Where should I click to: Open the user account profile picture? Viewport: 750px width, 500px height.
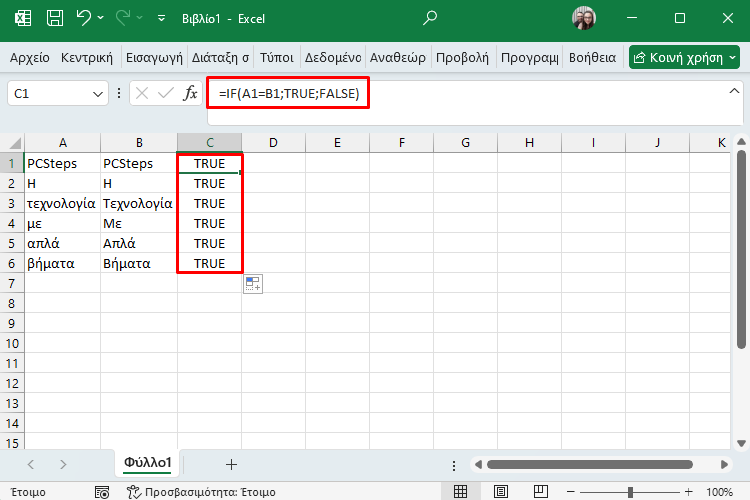point(584,18)
